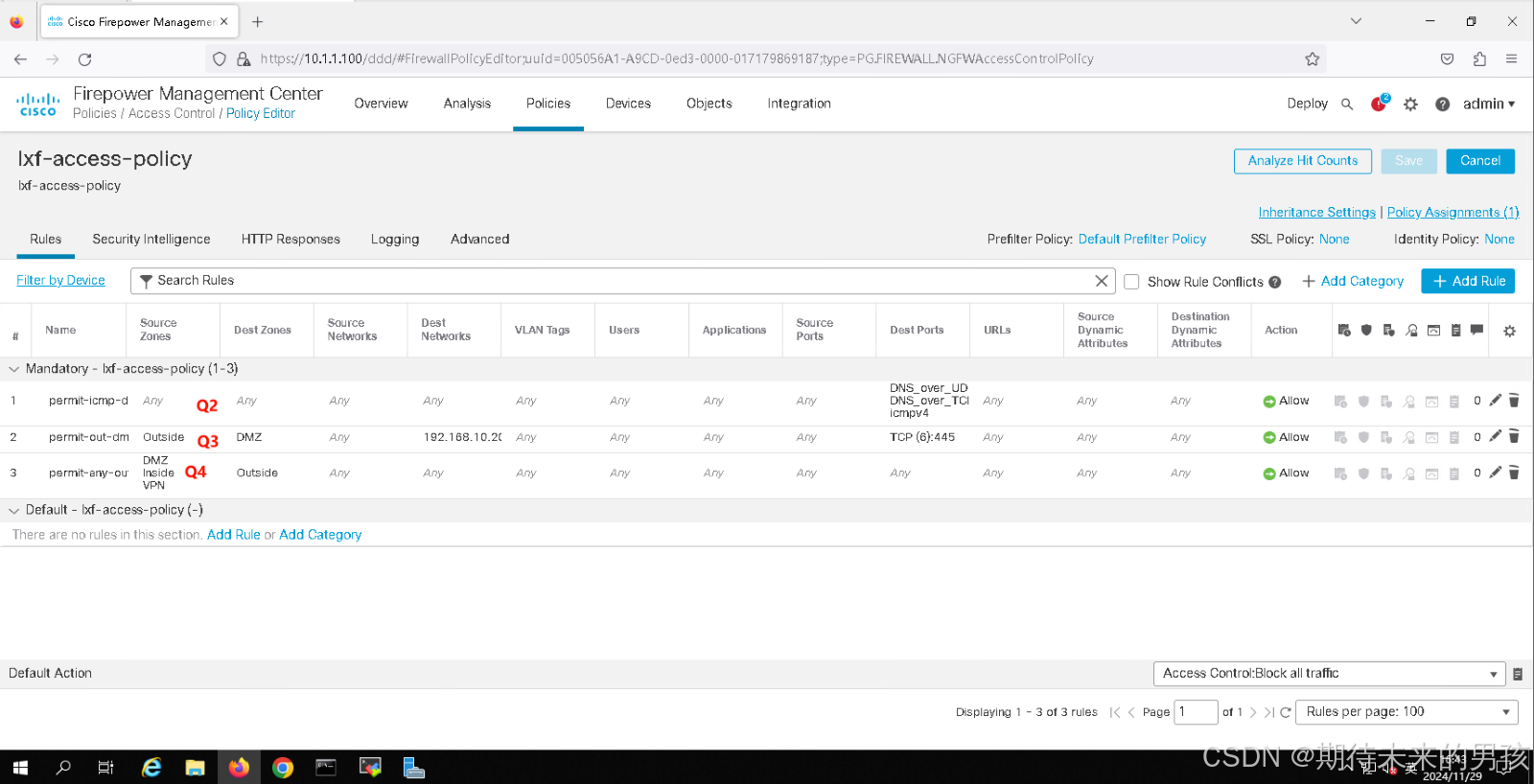
Task: Click the Add Rule button
Action: [1468, 281]
